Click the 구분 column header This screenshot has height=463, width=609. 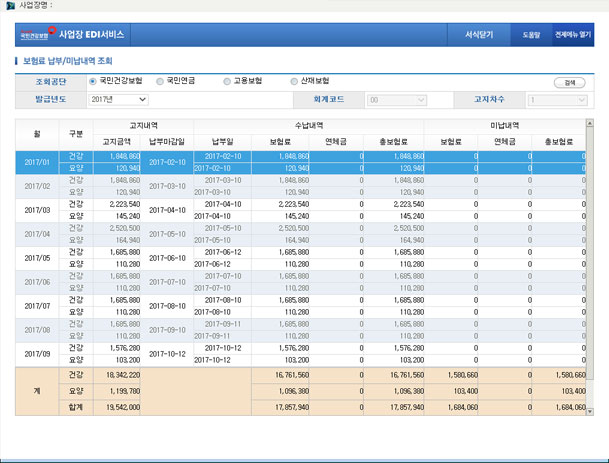[x=76, y=134]
